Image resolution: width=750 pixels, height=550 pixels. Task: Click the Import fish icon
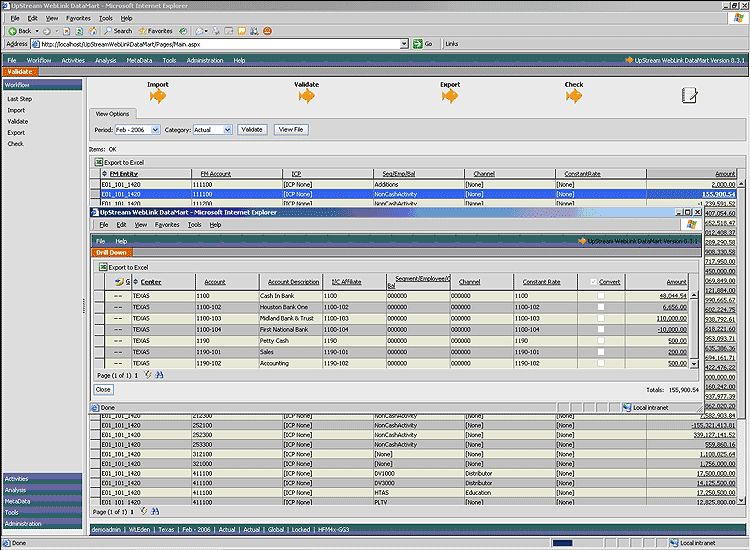(157, 96)
